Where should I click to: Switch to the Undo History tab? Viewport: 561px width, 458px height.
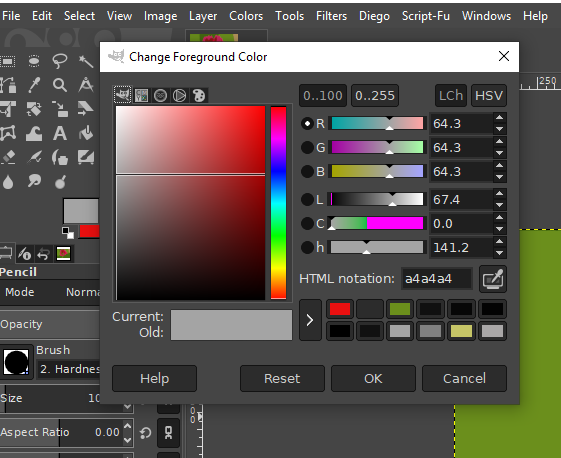coord(44,254)
